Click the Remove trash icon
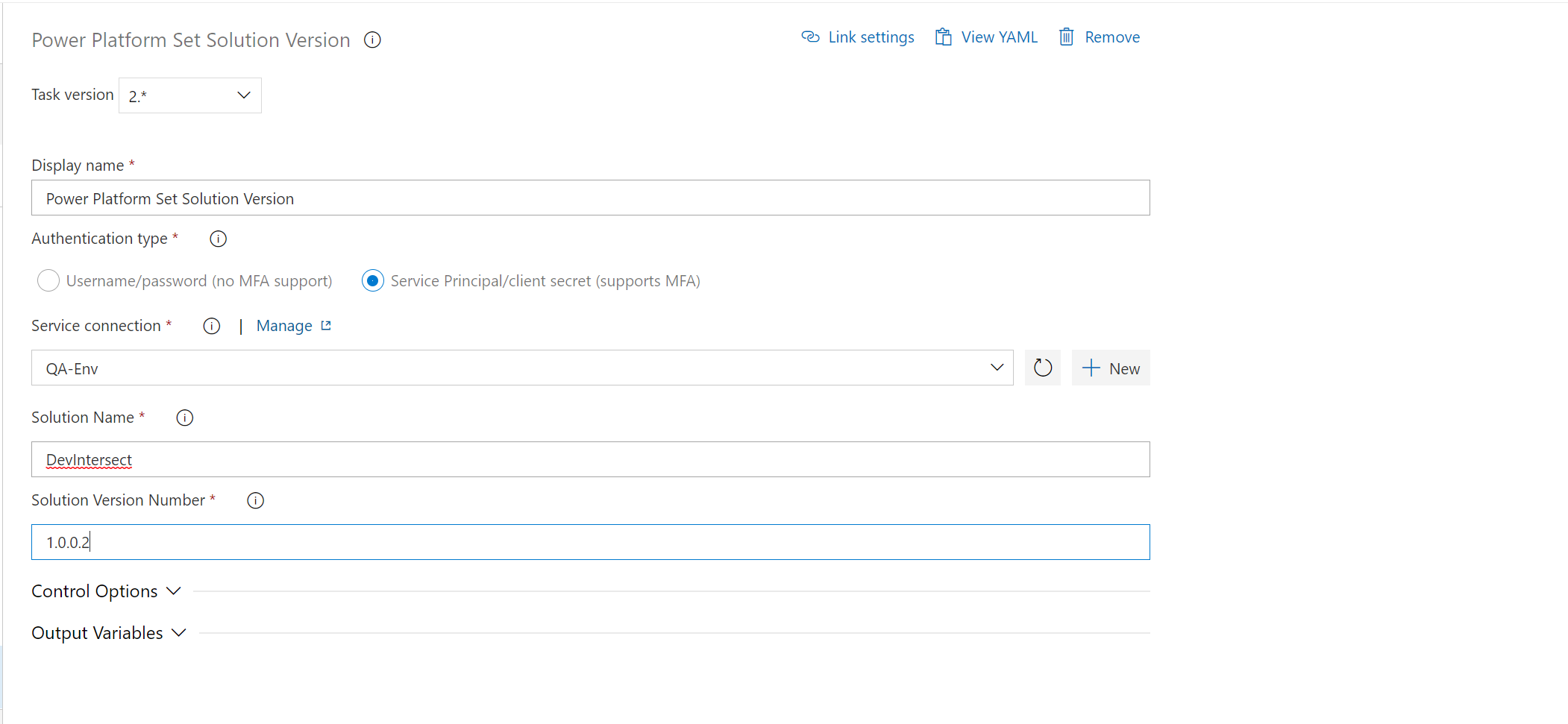Viewport: 1568px width, 724px height. pyautogui.click(x=1066, y=37)
